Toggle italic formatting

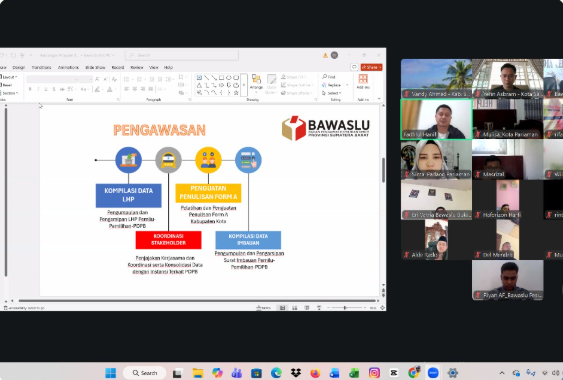pos(38,89)
